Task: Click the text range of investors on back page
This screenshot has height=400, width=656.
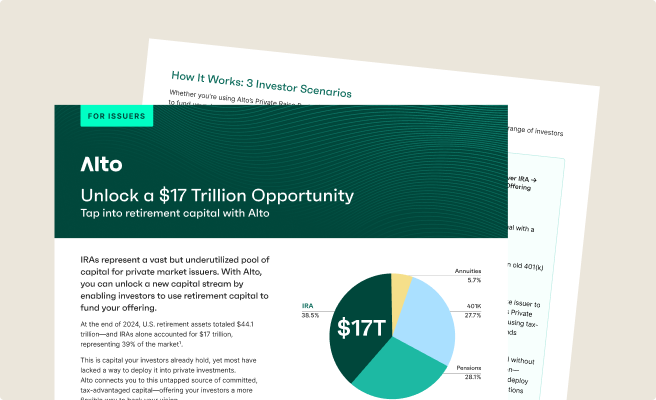Action: (x=536, y=131)
